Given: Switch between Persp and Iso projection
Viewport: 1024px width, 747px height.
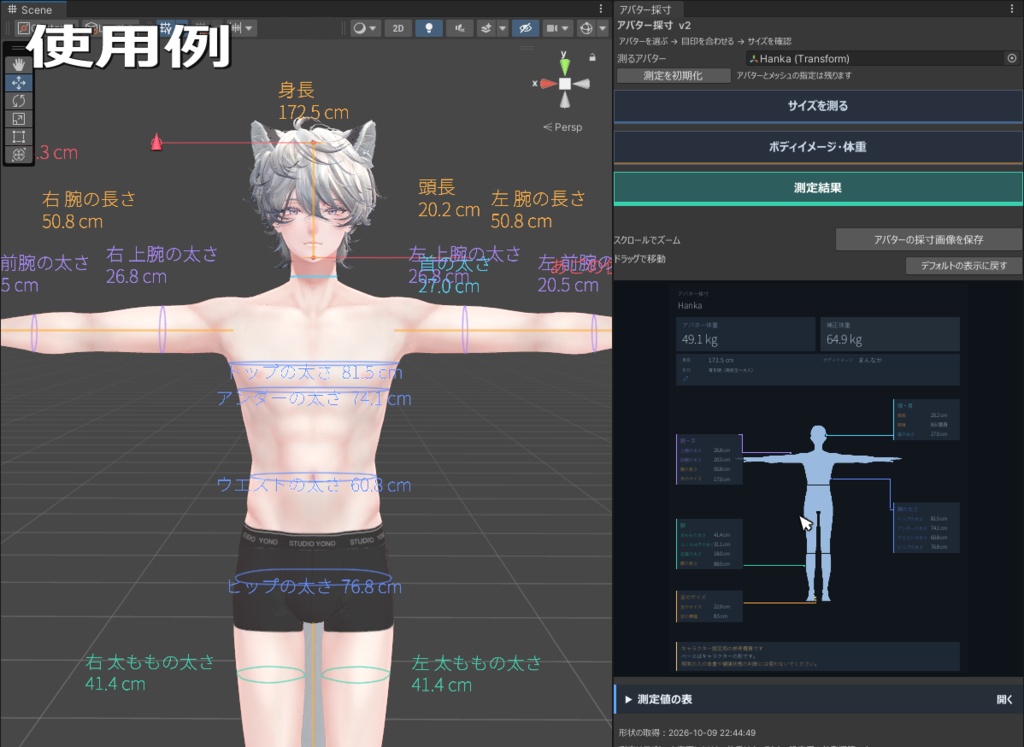Looking at the screenshot, I should point(563,127).
